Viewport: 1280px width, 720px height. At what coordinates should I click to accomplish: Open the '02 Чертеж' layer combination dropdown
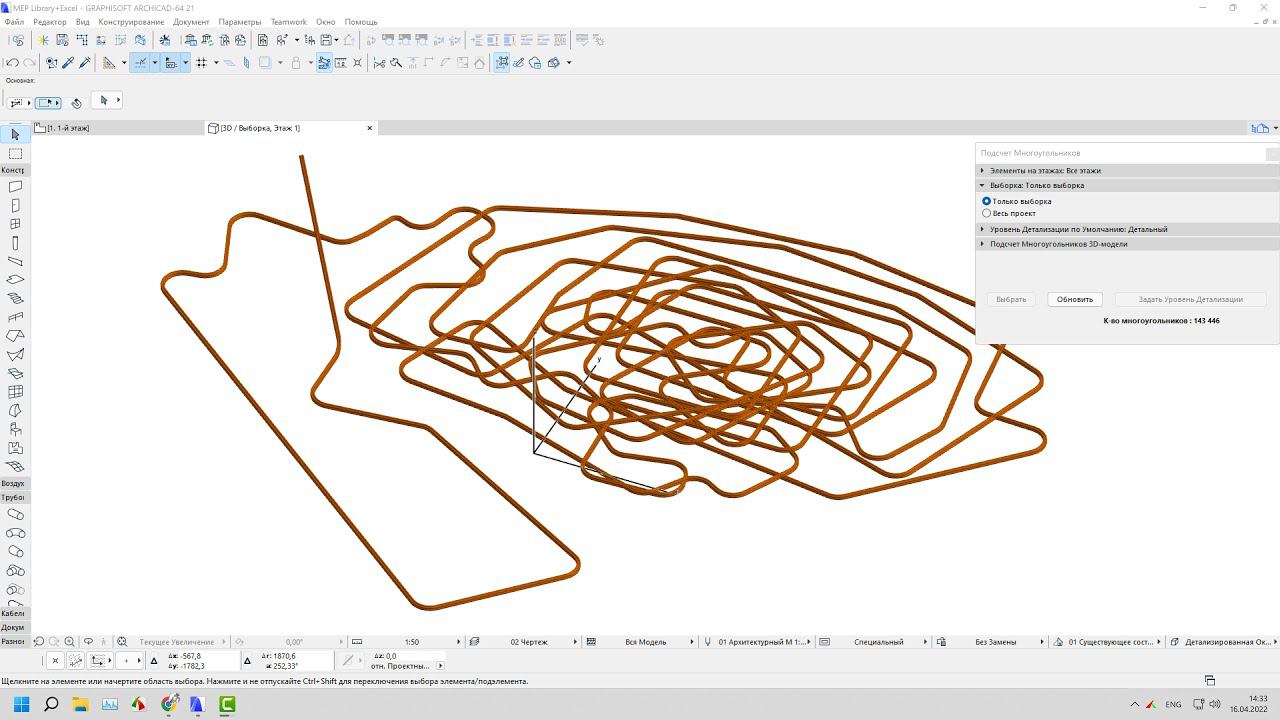point(525,642)
